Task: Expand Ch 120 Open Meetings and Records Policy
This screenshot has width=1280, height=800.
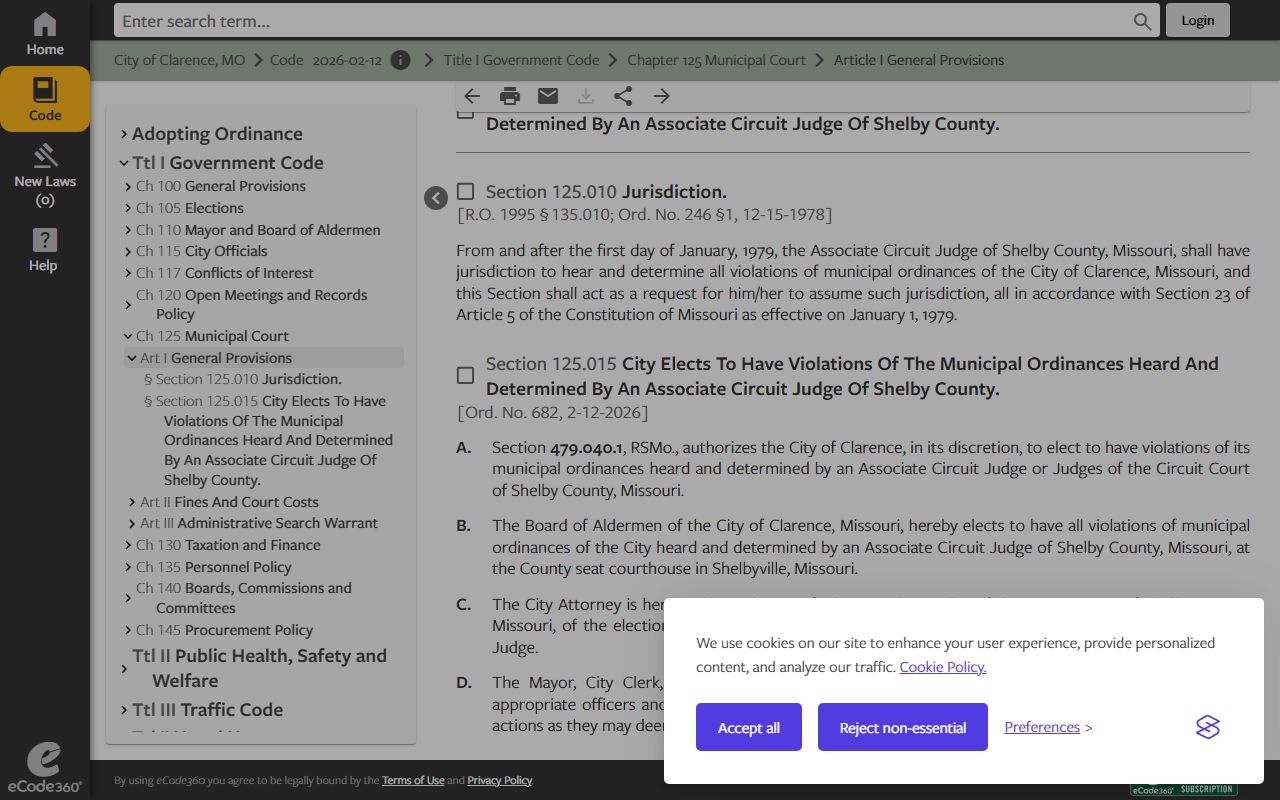Action: pos(128,304)
